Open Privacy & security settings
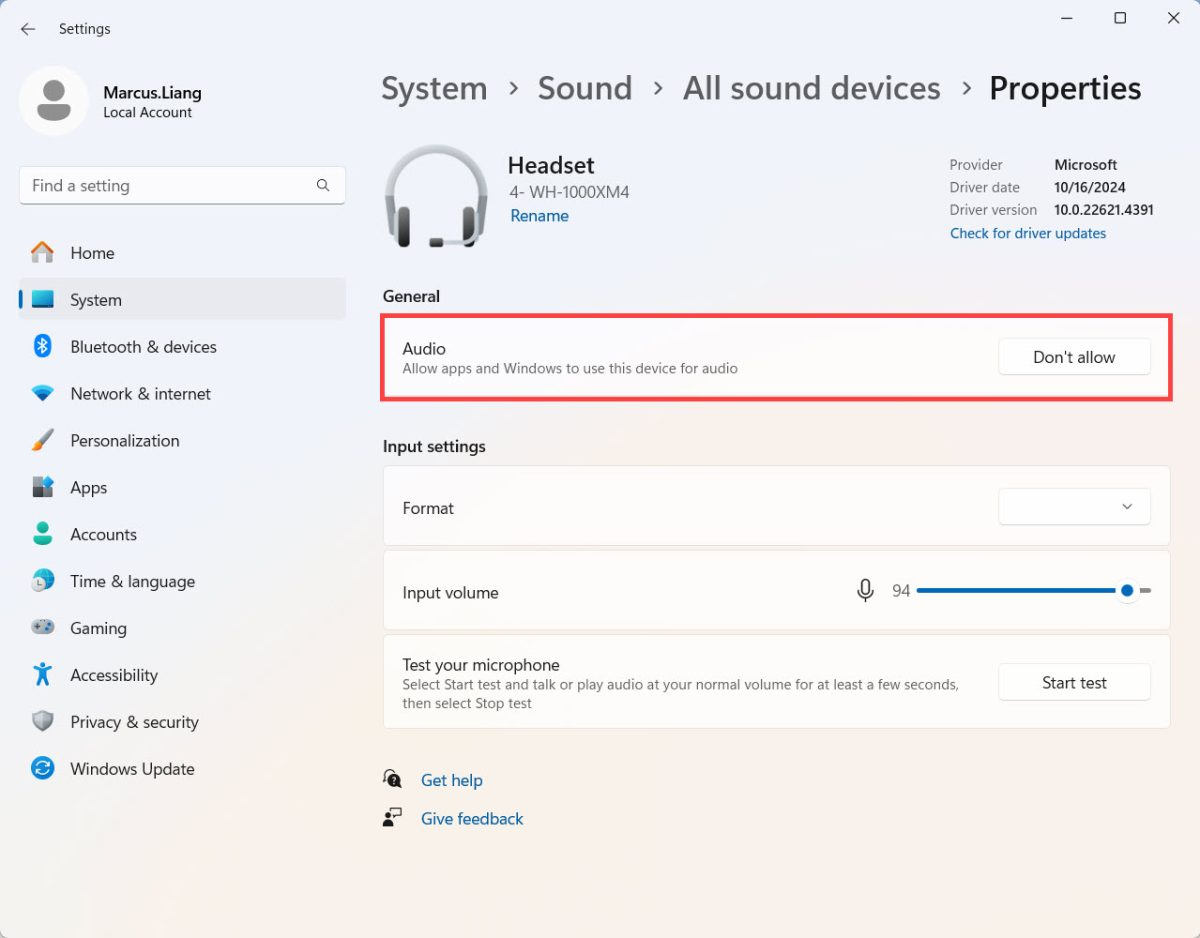Image resolution: width=1200 pixels, height=938 pixels. tap(133, 721)
